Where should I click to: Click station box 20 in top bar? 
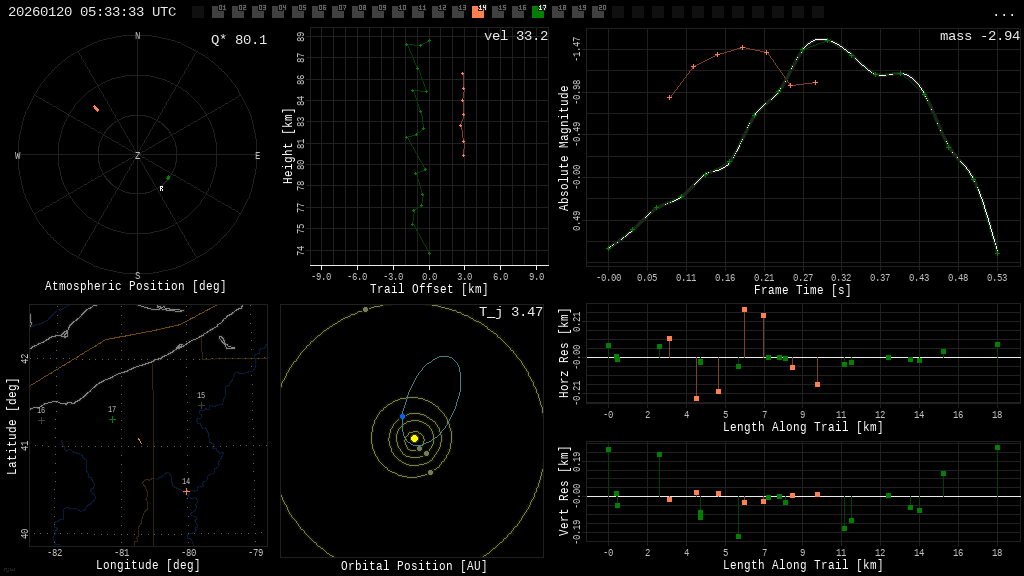pos(598,12)
